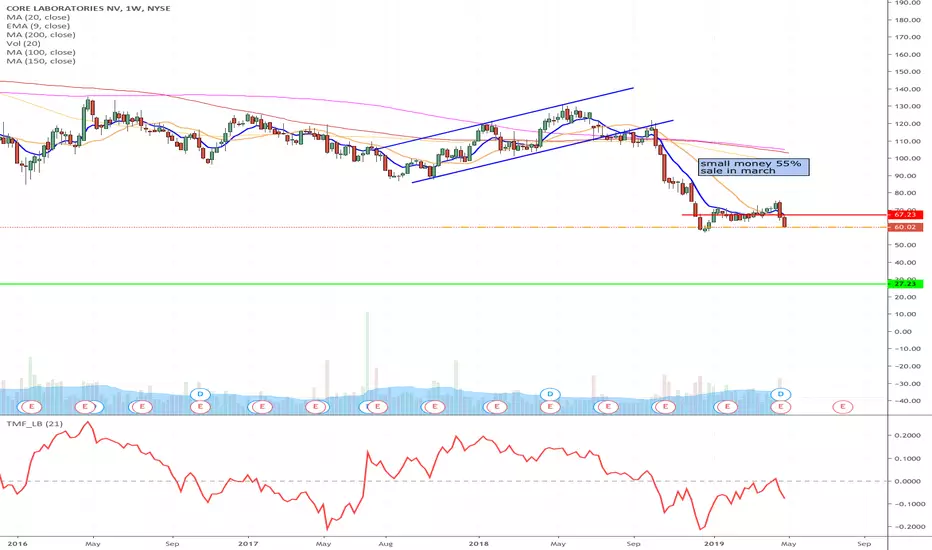Click the 0.2000 value on the TMF axis

tap(910, 435)
